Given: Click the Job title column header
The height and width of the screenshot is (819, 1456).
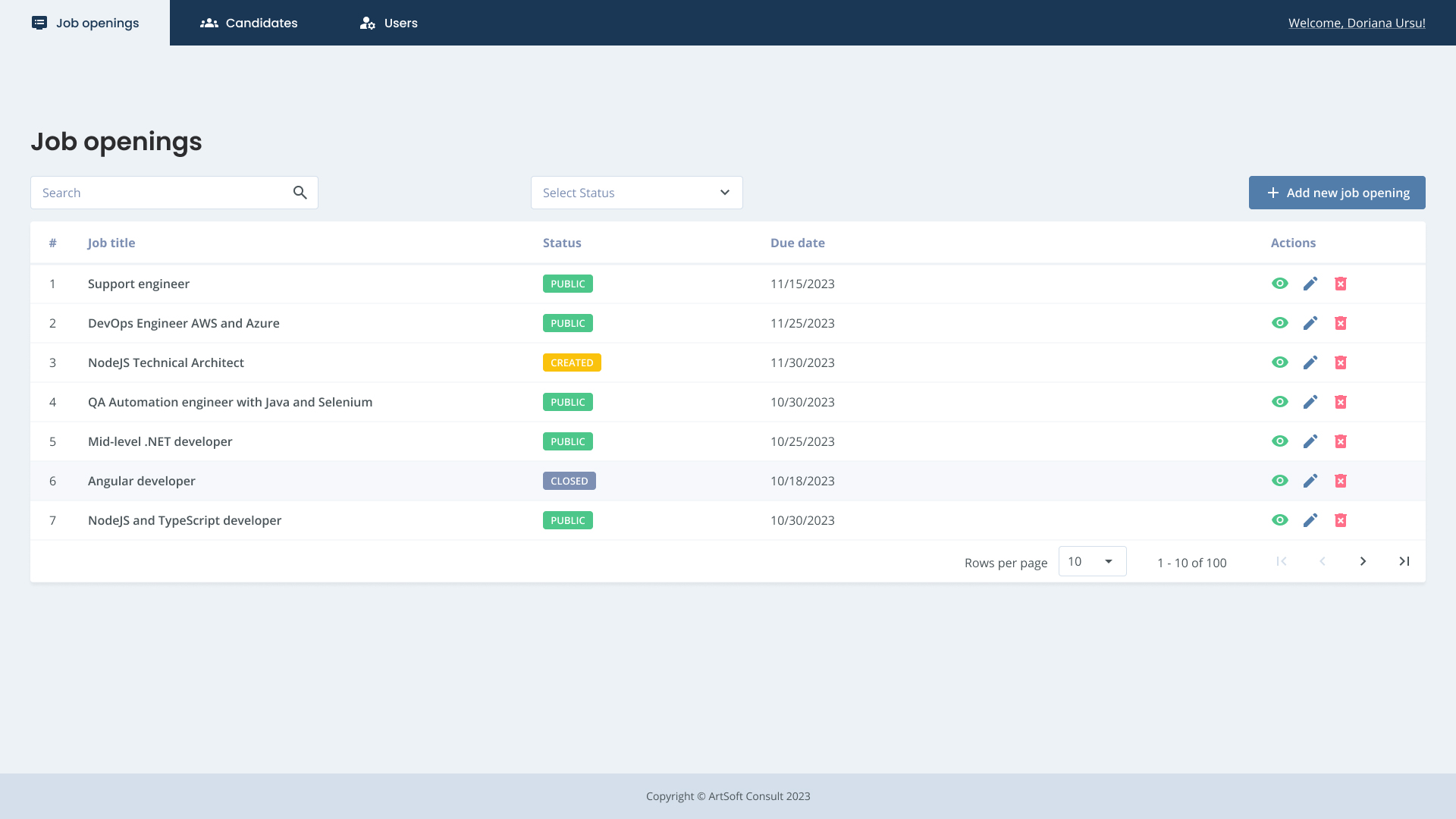Looking at the screenshot, I should [111, 243].
